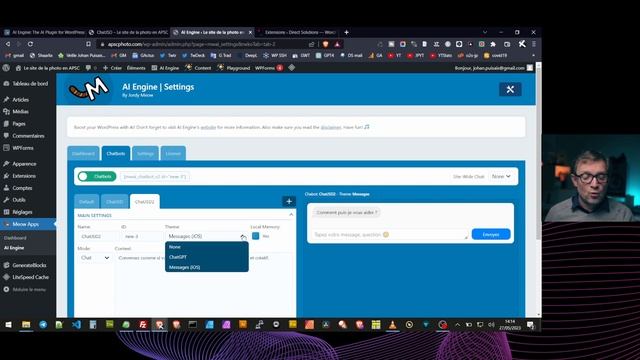Viewport: 640px width, 360px height.
Task: Click the chatbot ID input field
Action: tap(141, 236)
